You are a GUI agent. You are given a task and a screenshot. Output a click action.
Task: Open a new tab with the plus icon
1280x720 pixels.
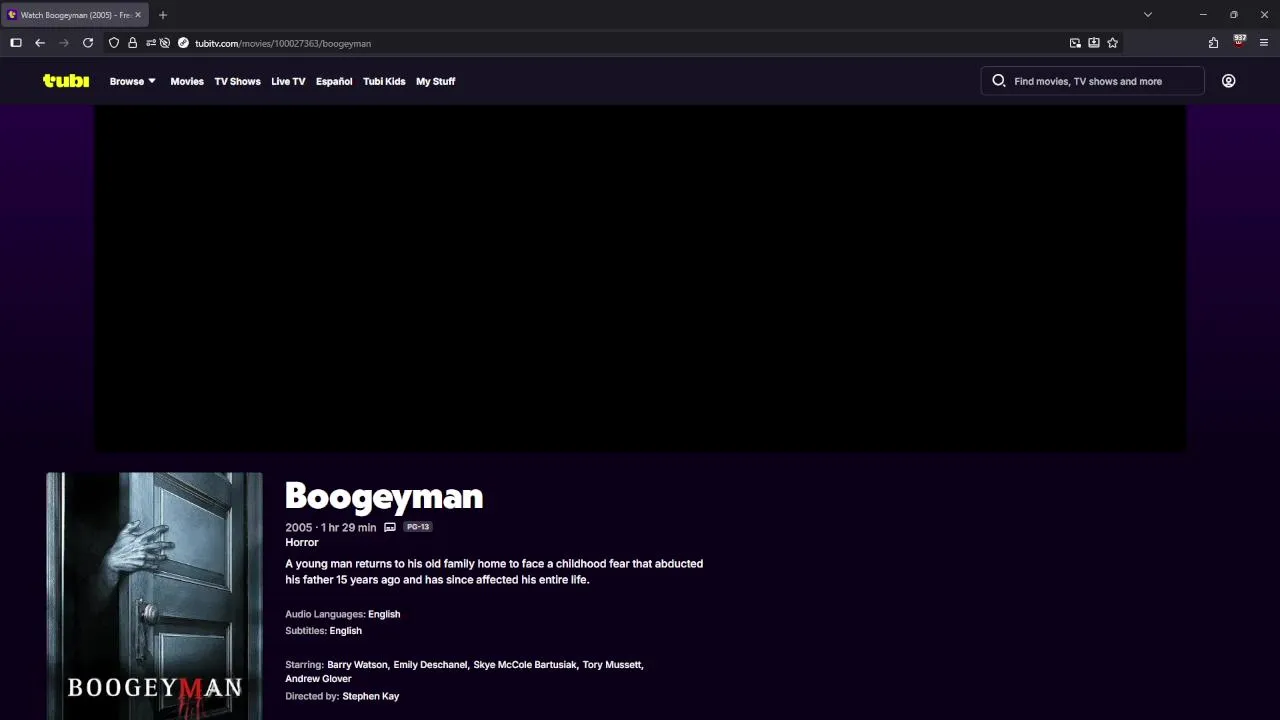[x=163, y=15]
